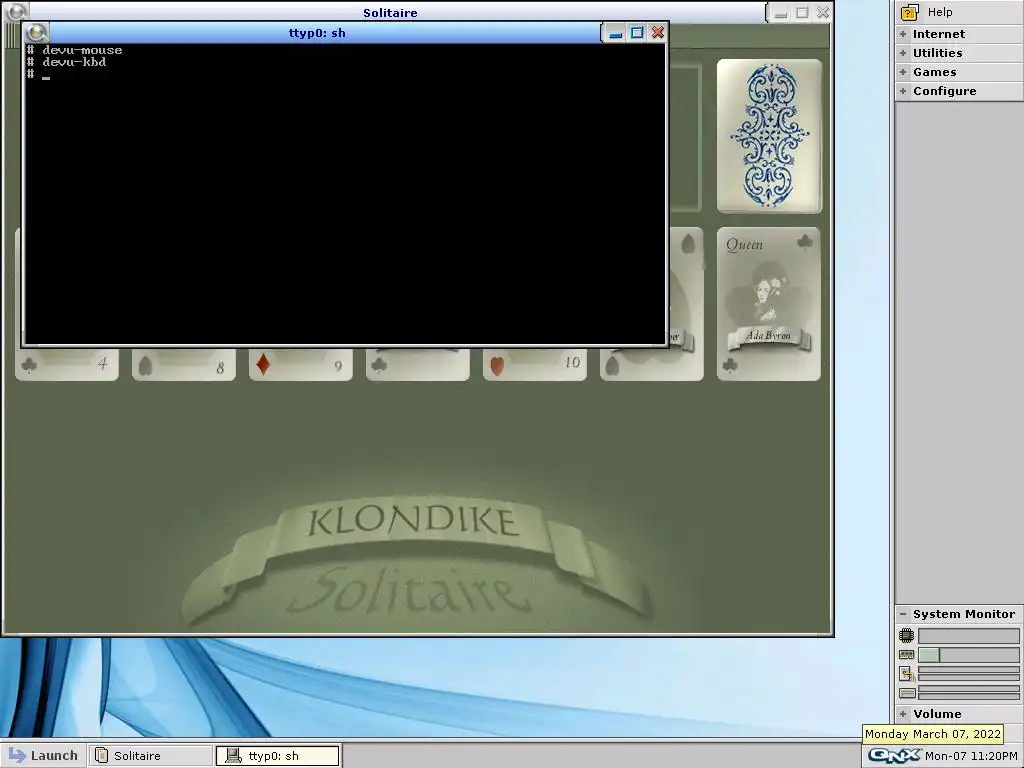
Task: Select the ttyp0: sh taskbar button
Action: [x=278, y=756]
